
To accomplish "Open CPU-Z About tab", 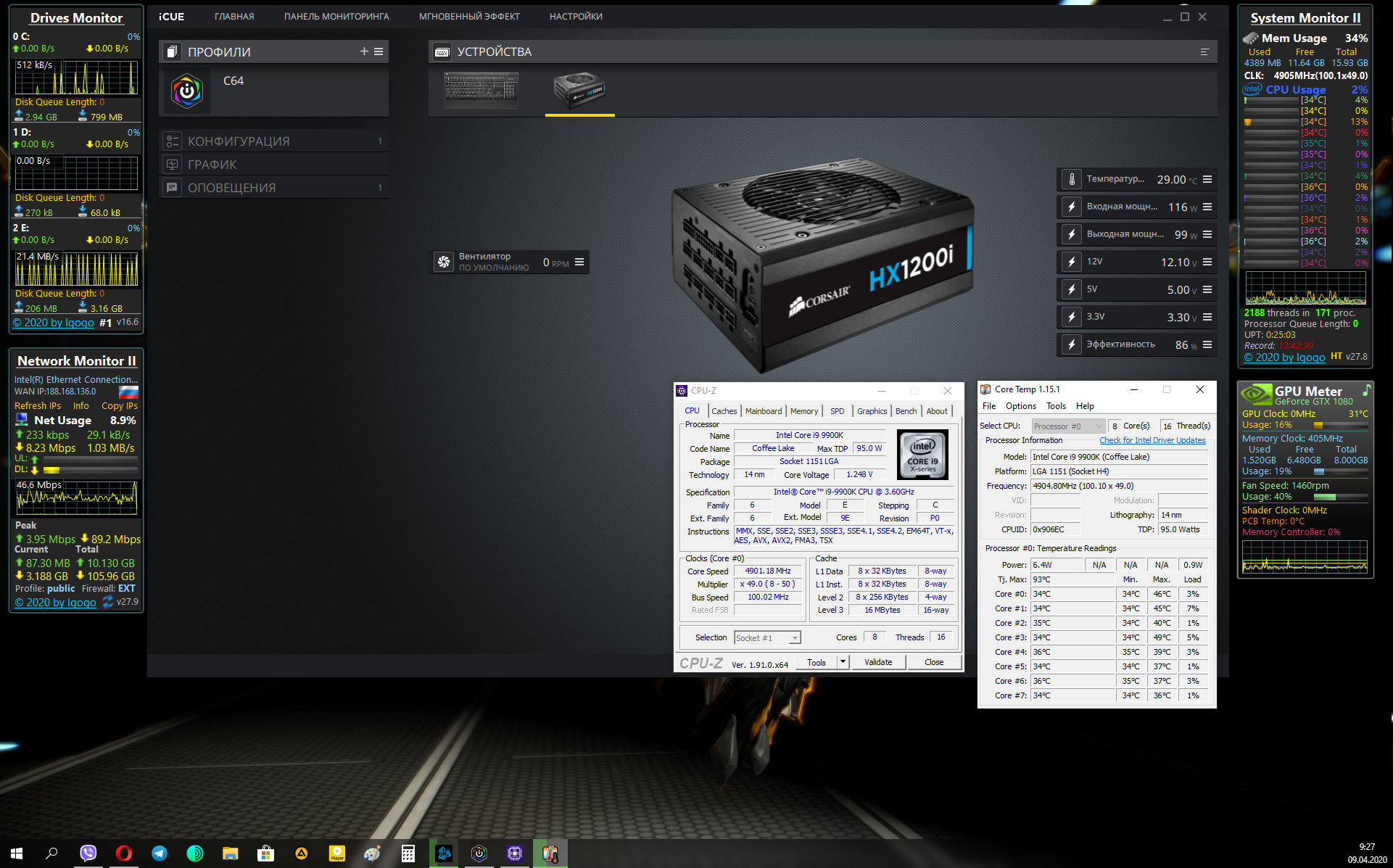I will (x=937, y=411).
